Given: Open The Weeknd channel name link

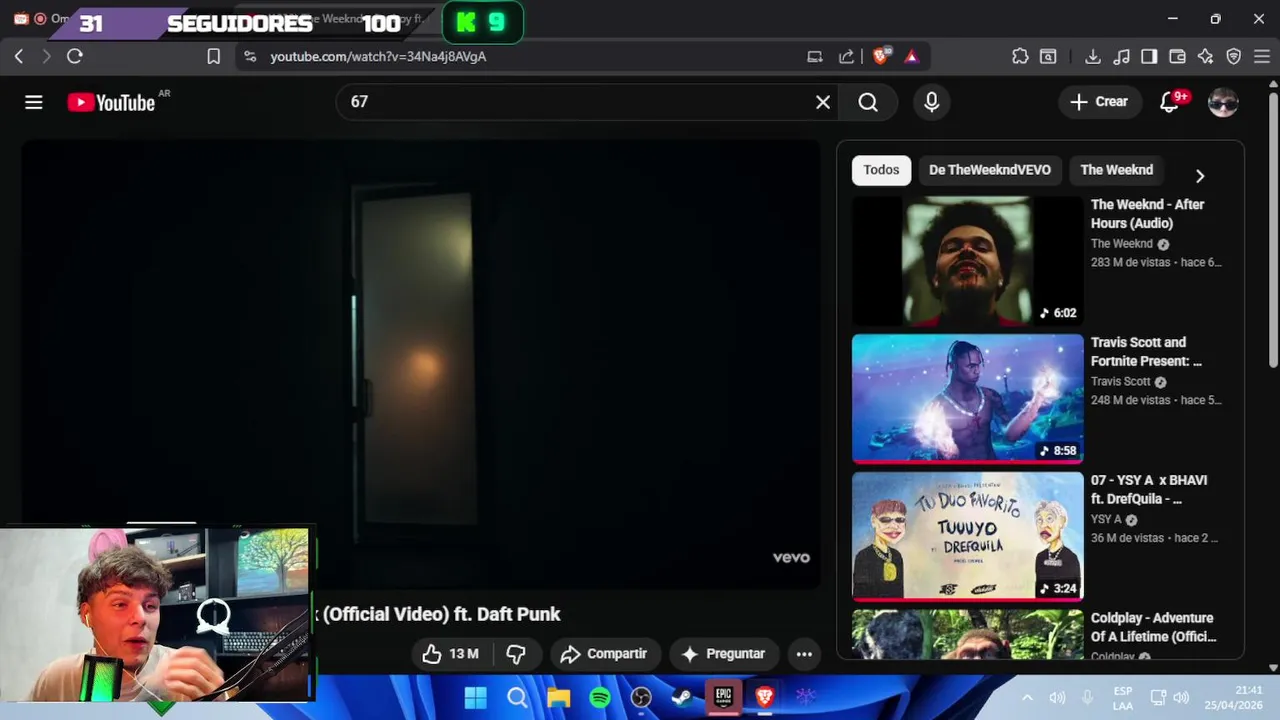Looking at the screenshot, I should coord(1122,244).
